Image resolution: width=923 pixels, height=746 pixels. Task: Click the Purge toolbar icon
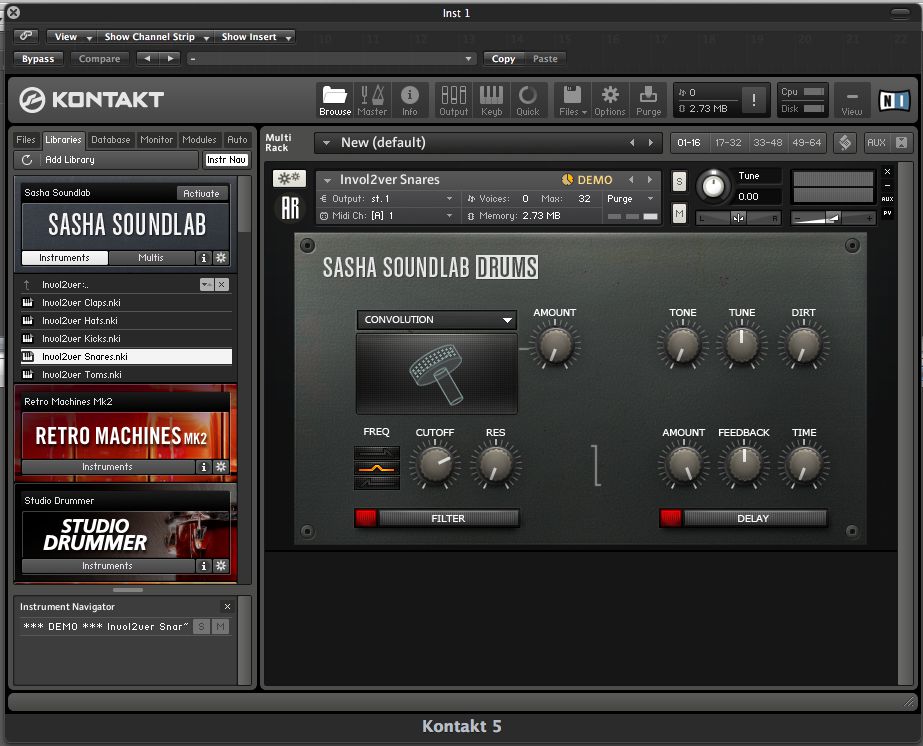[648, 100]
